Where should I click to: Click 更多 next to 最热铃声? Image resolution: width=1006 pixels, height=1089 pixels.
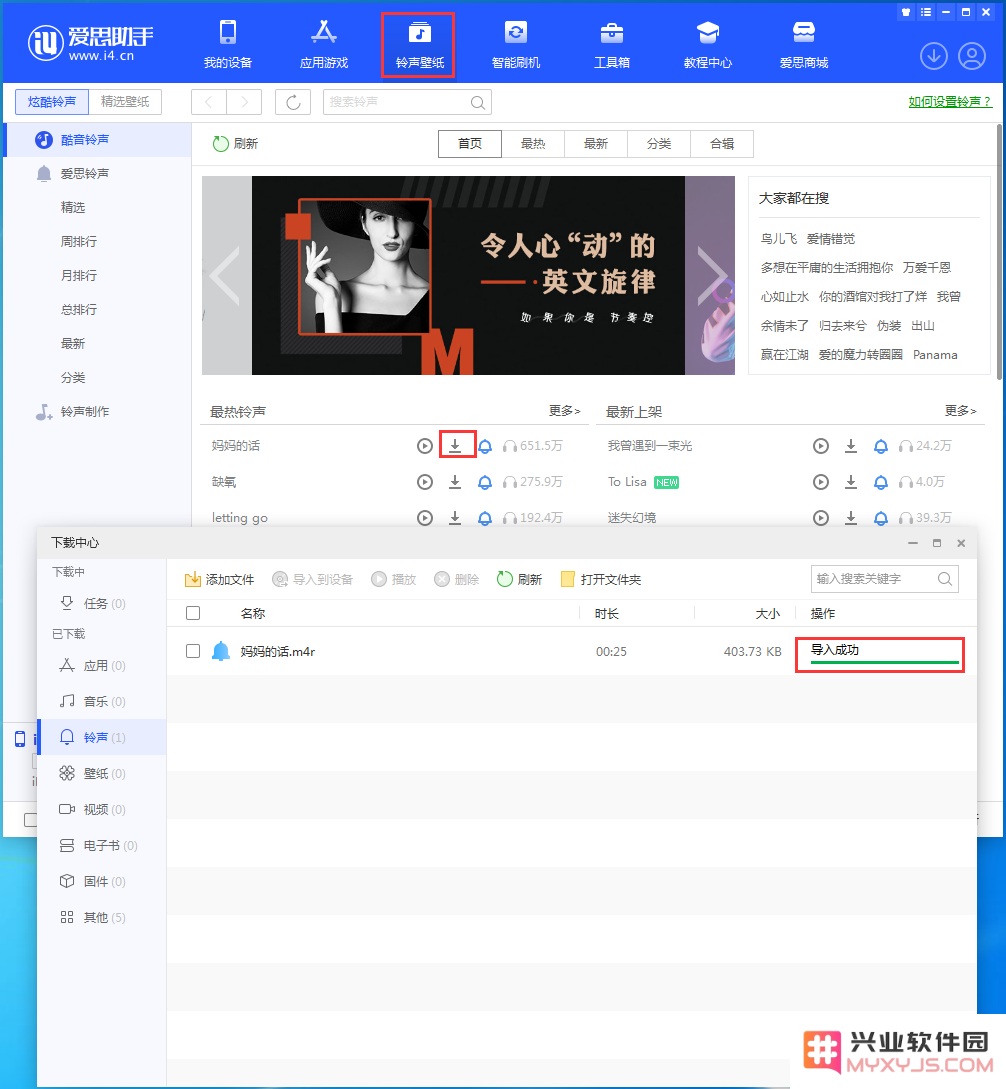[564, 411]
